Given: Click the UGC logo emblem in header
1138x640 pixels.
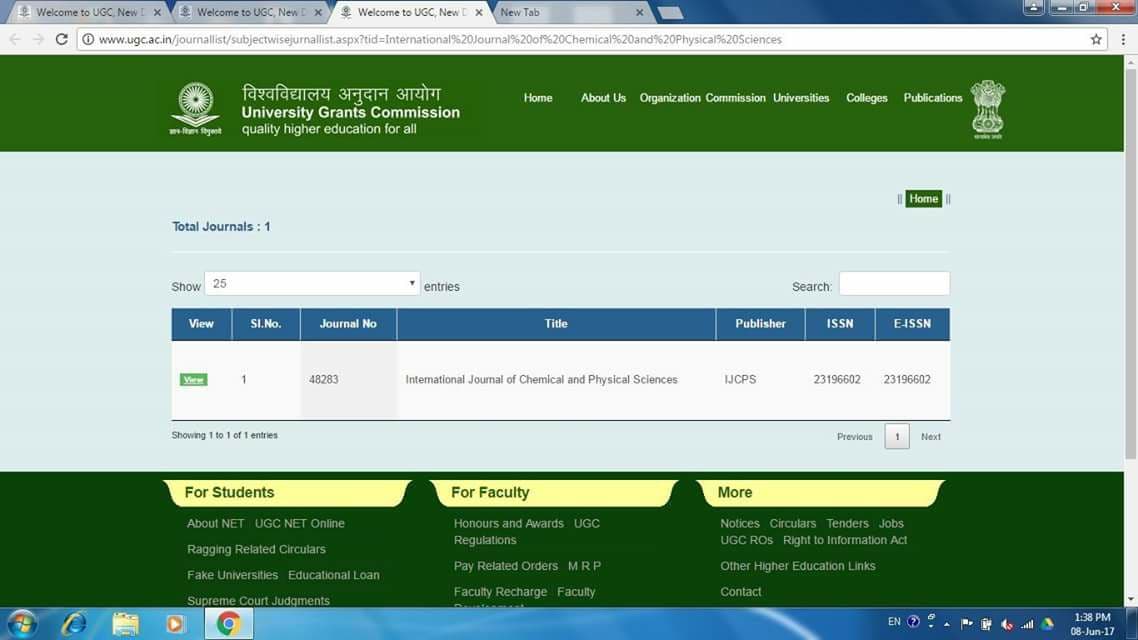Looking at the screenshot, I should (196, 104).
